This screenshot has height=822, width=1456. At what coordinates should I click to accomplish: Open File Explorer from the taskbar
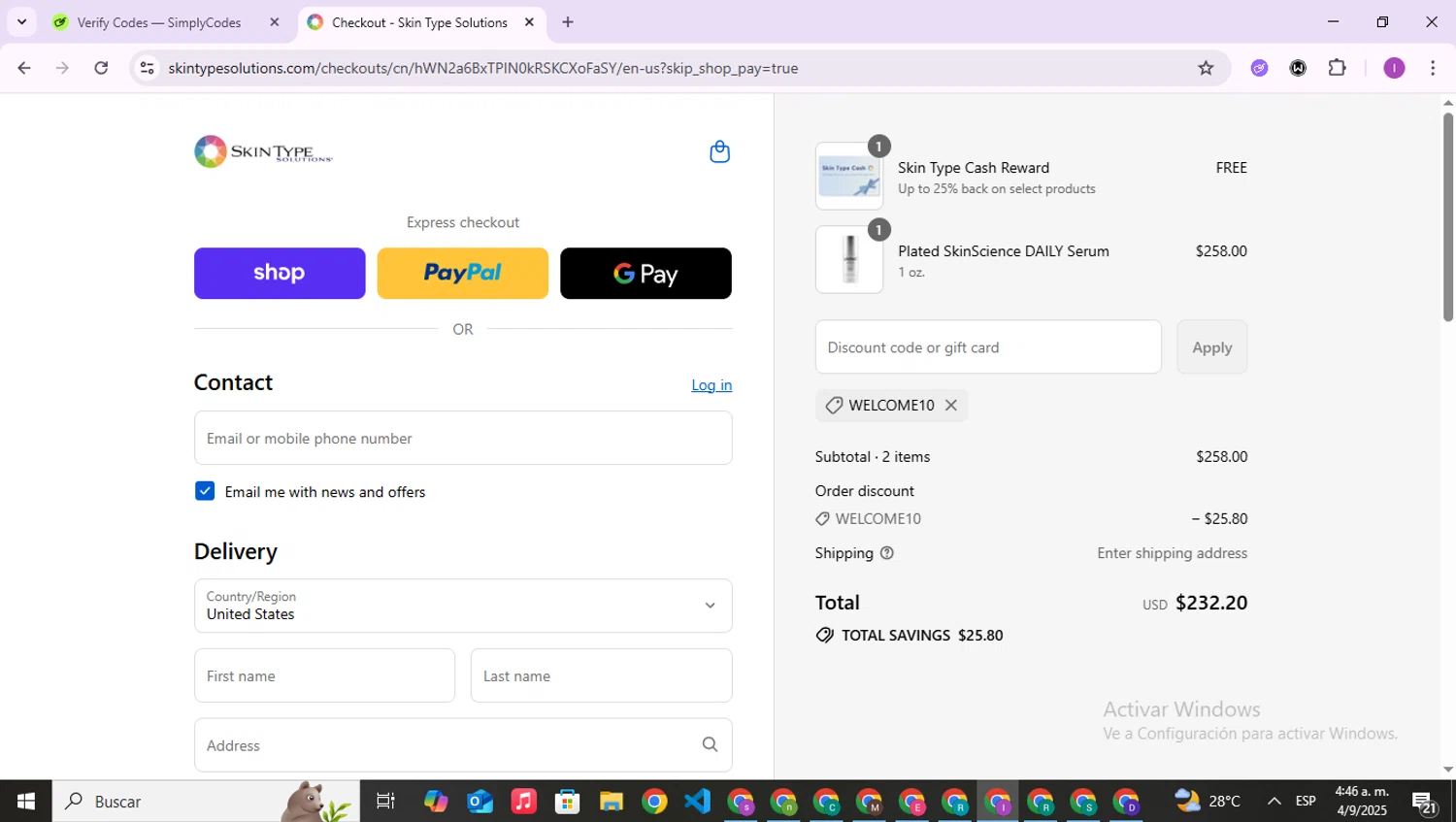(x=611, y=801)
